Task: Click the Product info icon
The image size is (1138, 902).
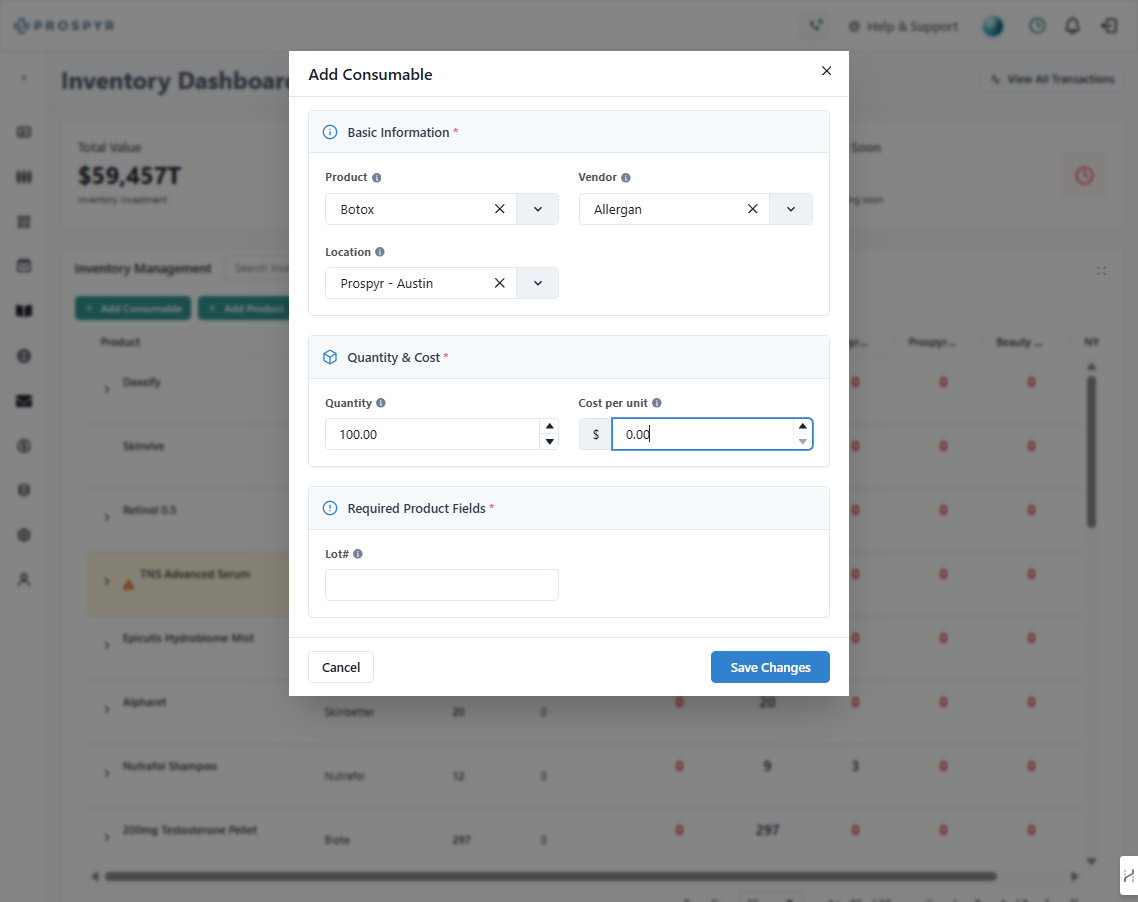Action: tap(377, 178)
